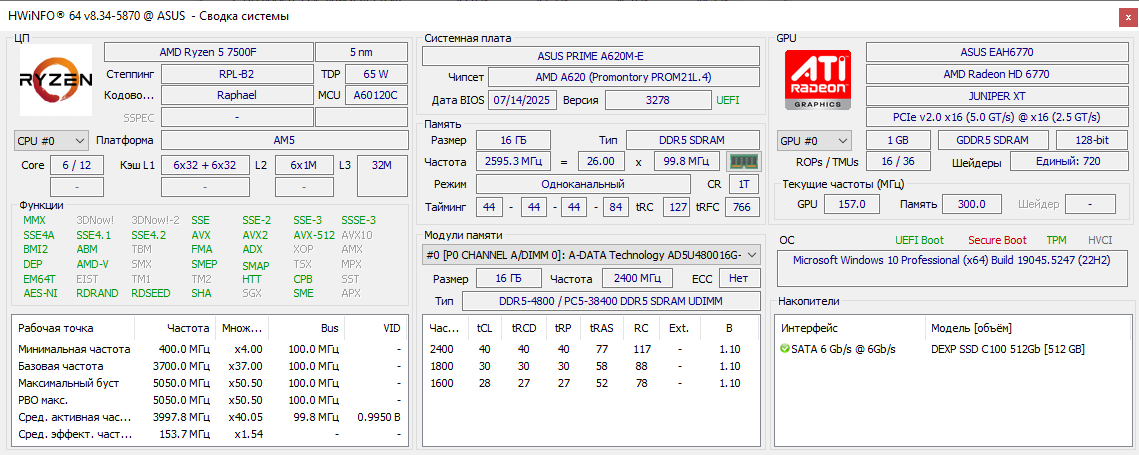1139x455 pixels.
Task: Select the Максимальный буст row
Action: (x=208, y=383)
